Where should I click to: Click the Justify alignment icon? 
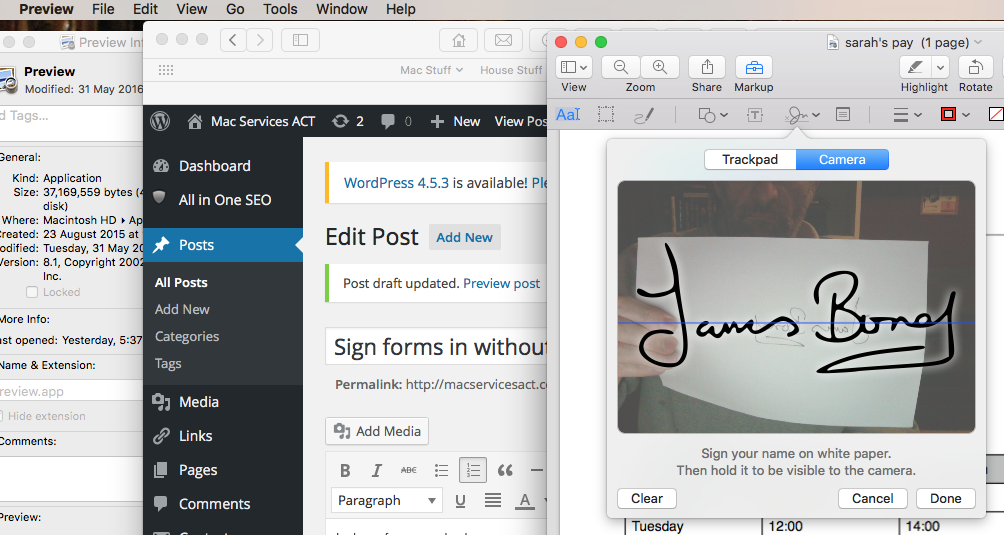coord(492,500)
